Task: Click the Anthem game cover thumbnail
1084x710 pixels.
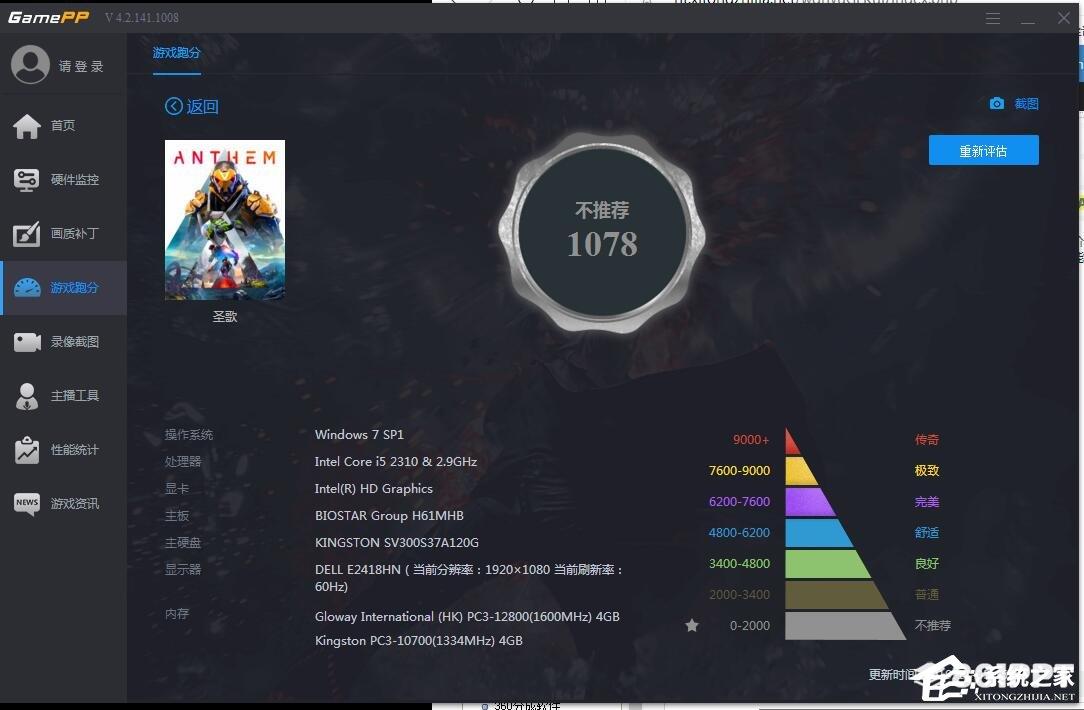Action: tap(225, 220)
